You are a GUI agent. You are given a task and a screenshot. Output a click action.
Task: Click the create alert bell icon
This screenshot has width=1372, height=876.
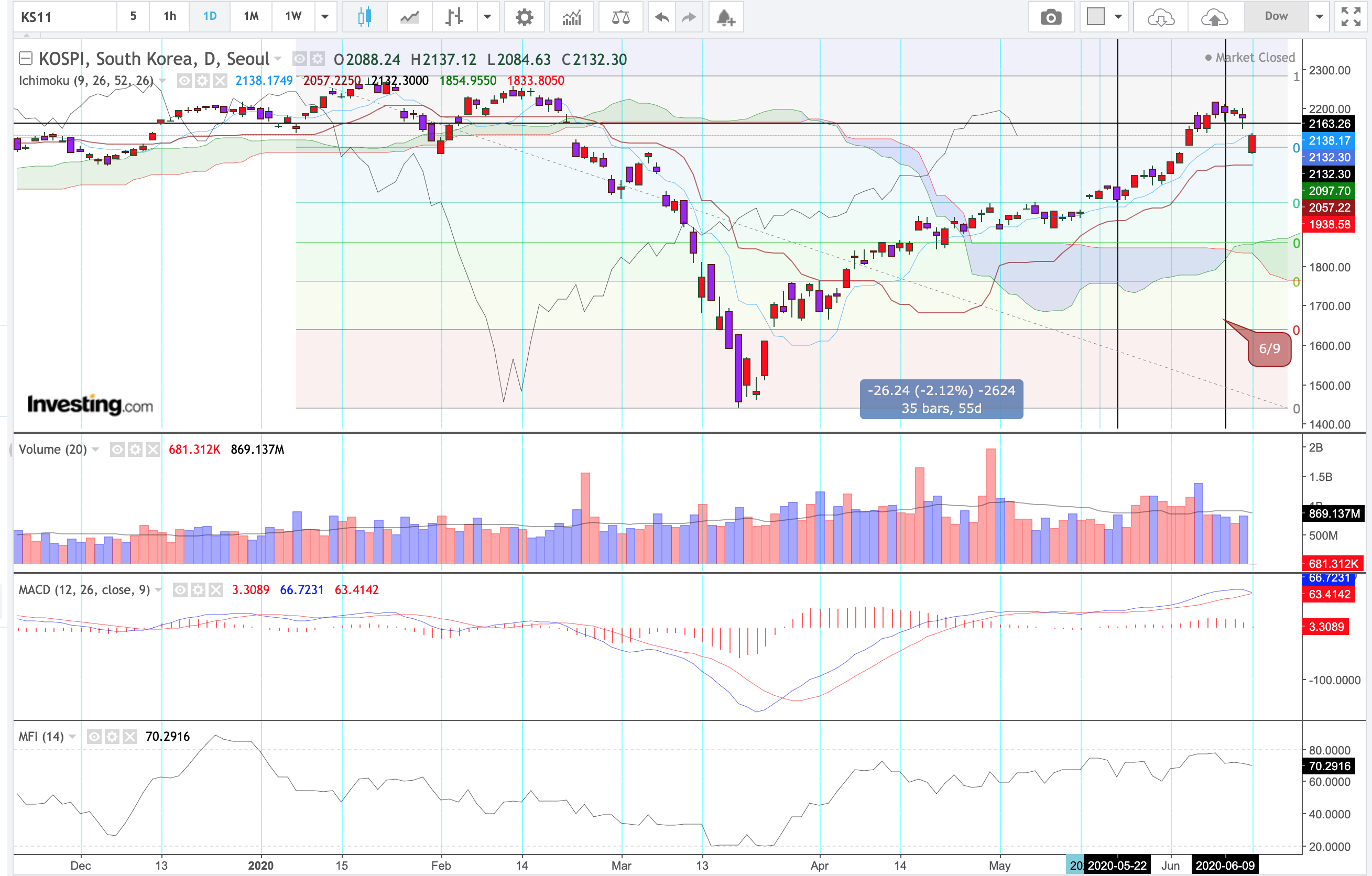pyautogui.click(x=725, y=17)
